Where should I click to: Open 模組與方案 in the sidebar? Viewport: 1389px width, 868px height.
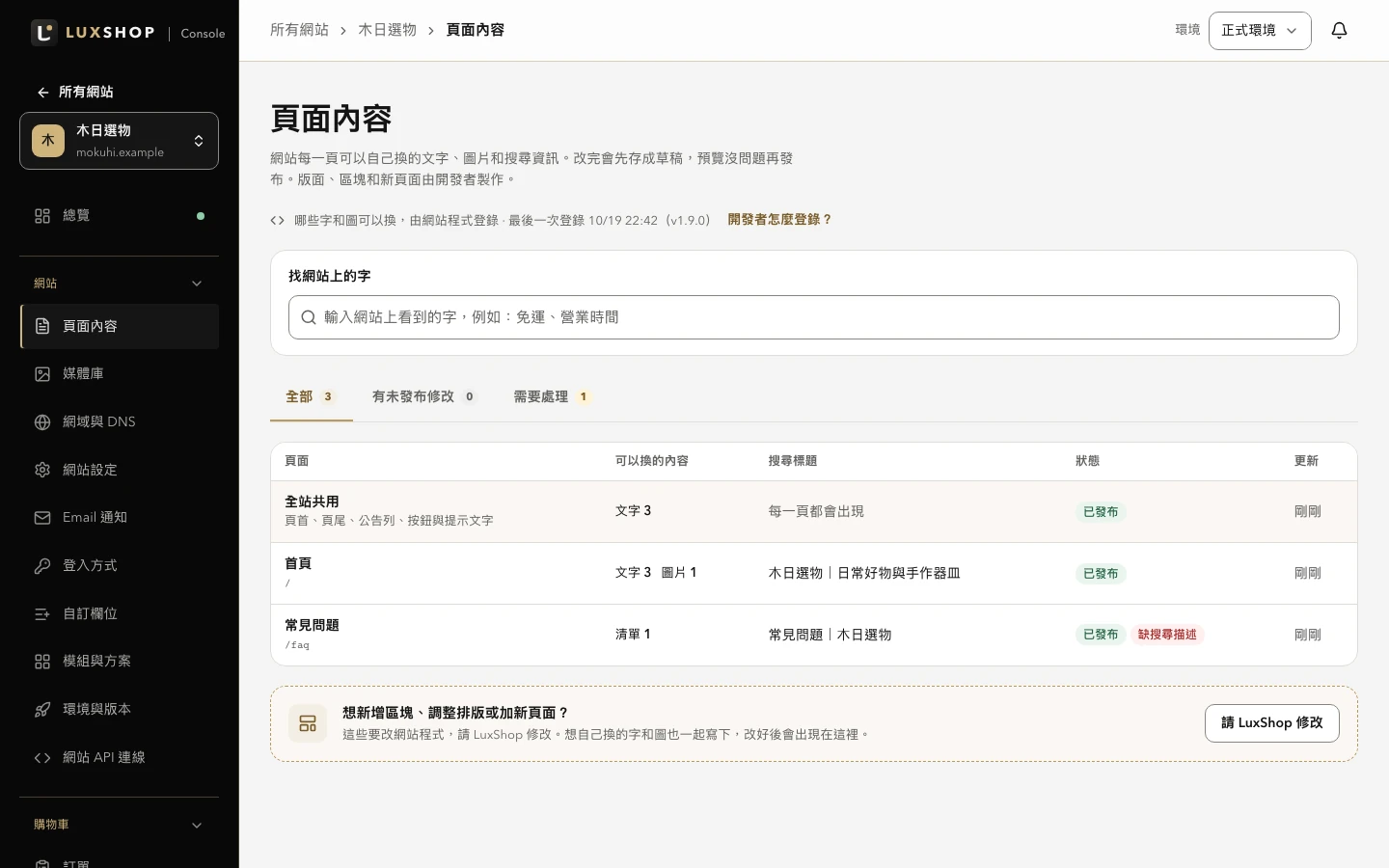click(x=119, y=662)
